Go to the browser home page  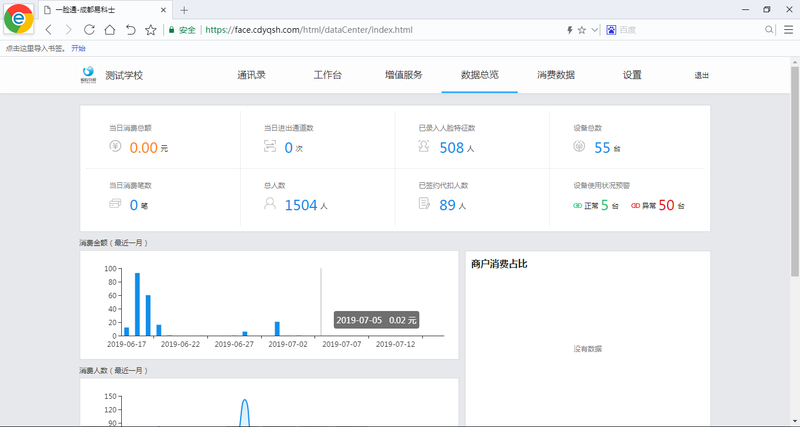110,30
